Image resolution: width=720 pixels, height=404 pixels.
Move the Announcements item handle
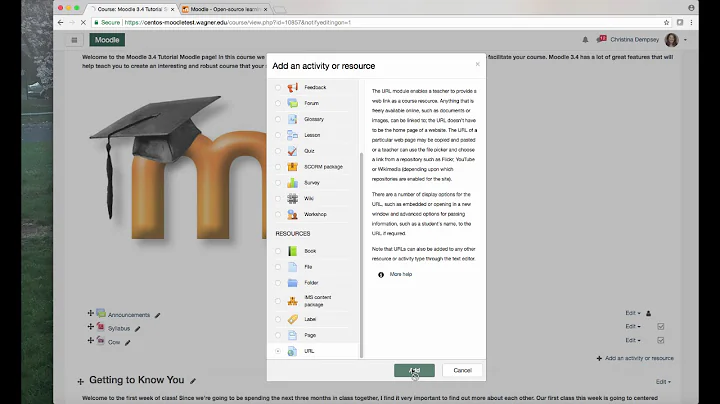point(90,313)
